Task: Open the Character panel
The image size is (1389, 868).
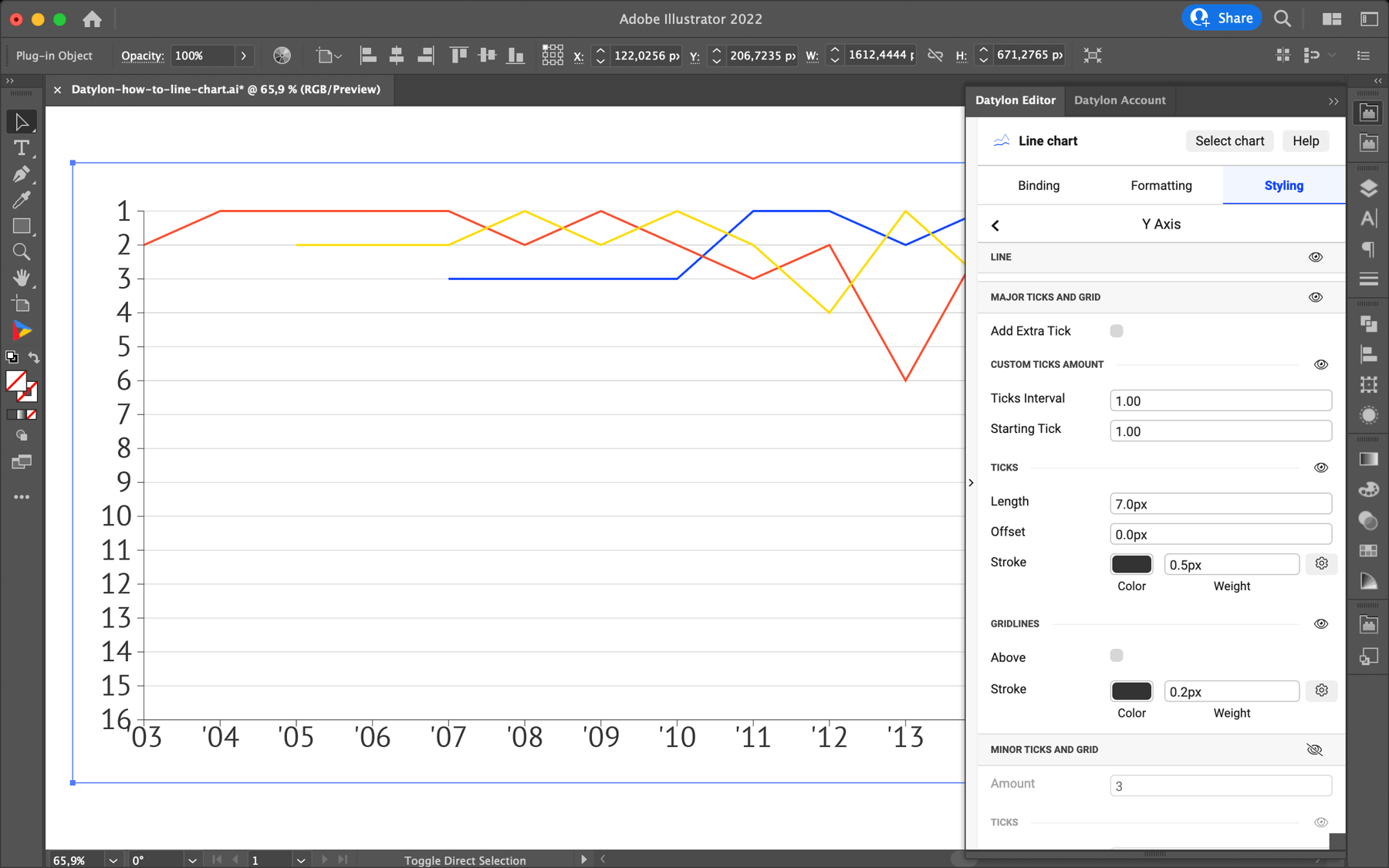Action: [1369, 218]
